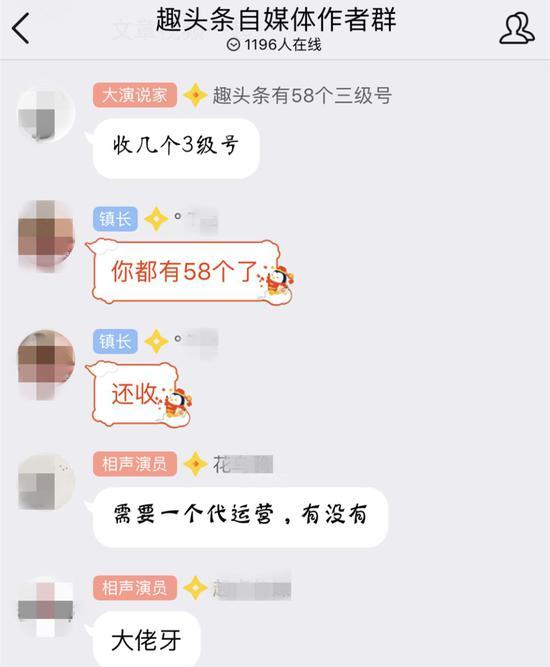Expand the 1196人在线 online members dropdown
This screenshot has width=550, height=667.
[274, 45]
